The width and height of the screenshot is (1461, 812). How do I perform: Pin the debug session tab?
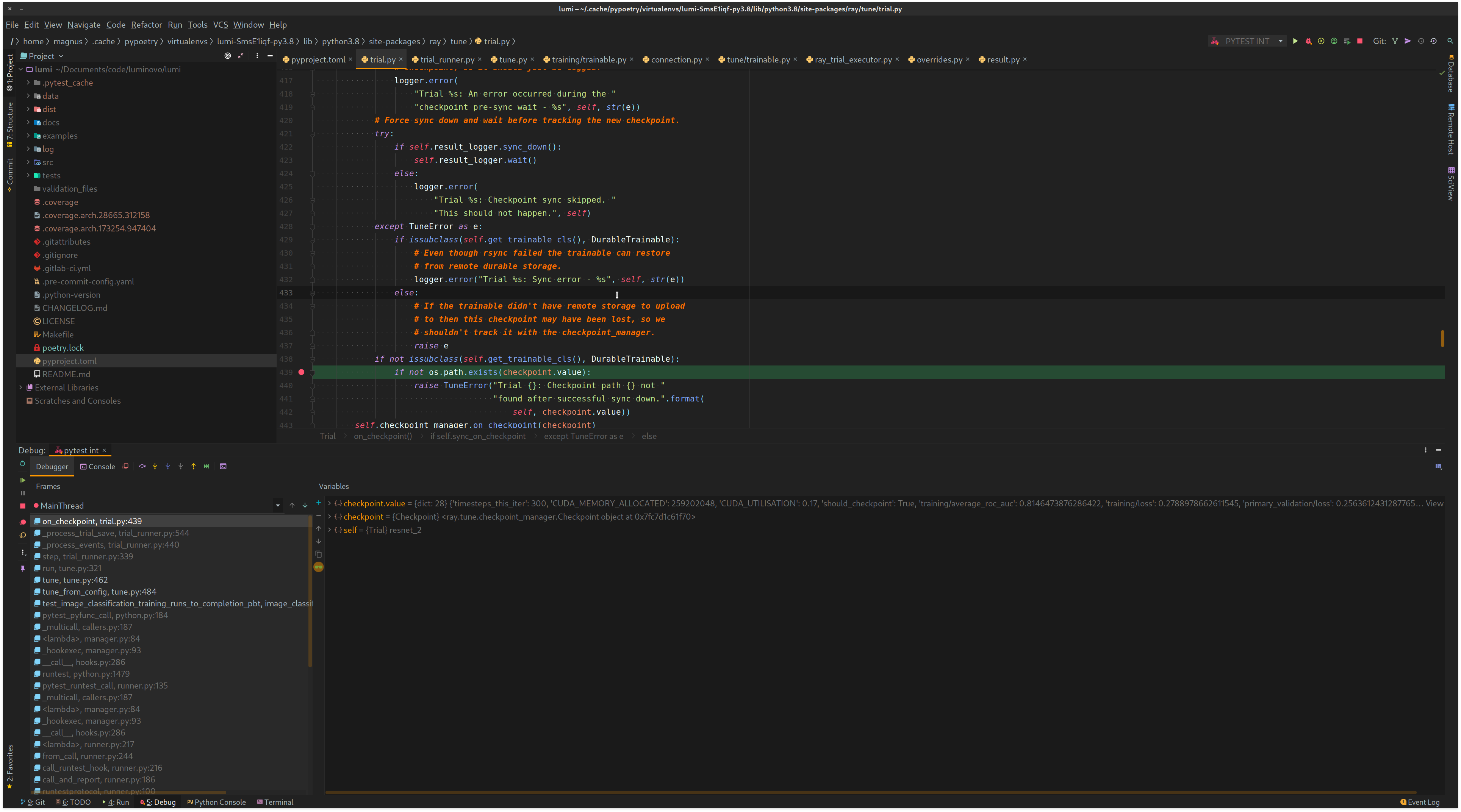tap(23, 568)
